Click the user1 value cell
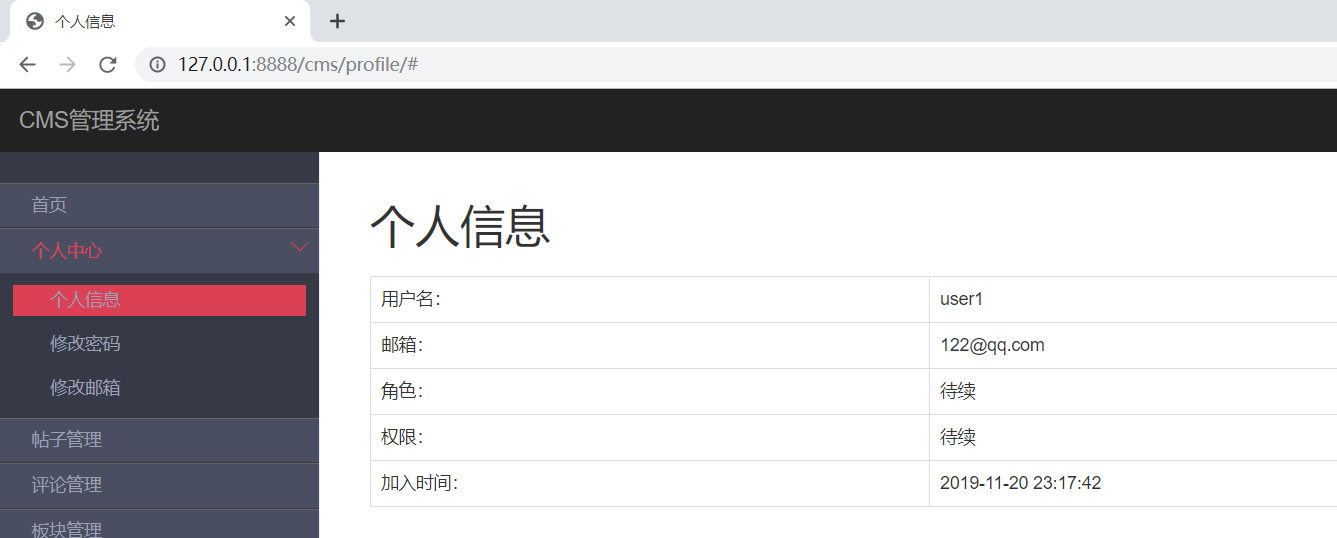1337x538 pixels. point(1133,299)
